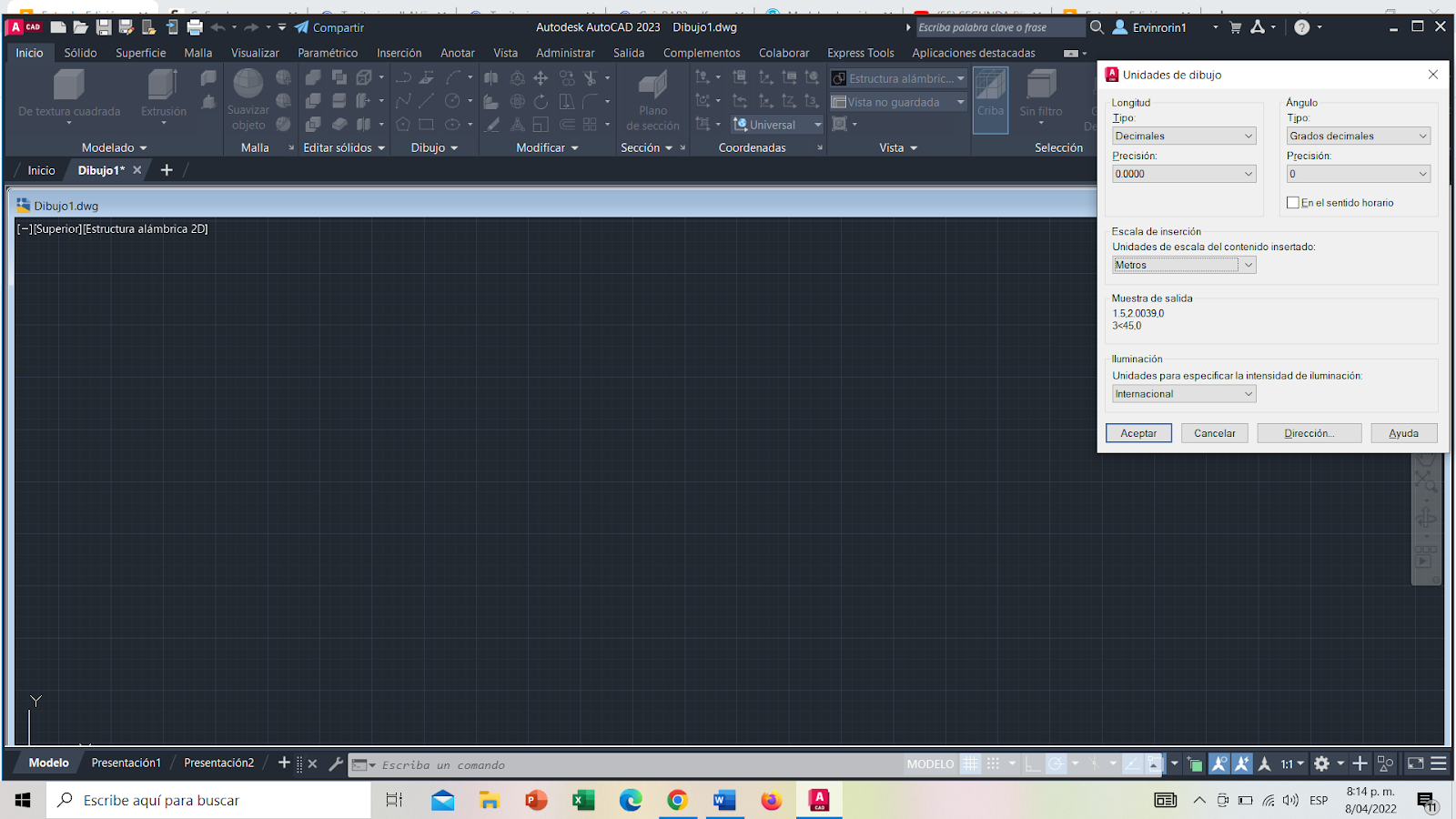This screenshot has height=819, width=1456.
Task: Switch to the Presentación2 layout tab
Action: pos(219,763)
